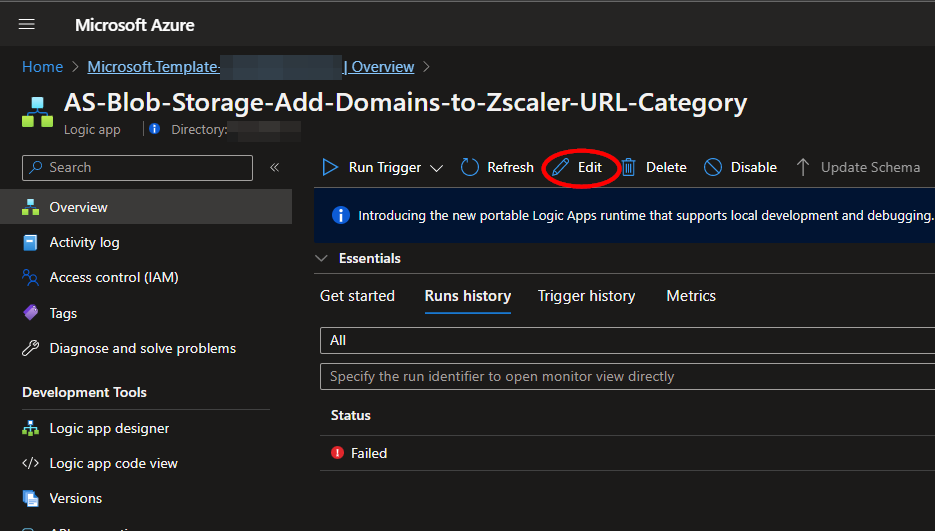Click the info icon in the banner
This screenshot has width=935, height=531.
click(x=340, y=215)
